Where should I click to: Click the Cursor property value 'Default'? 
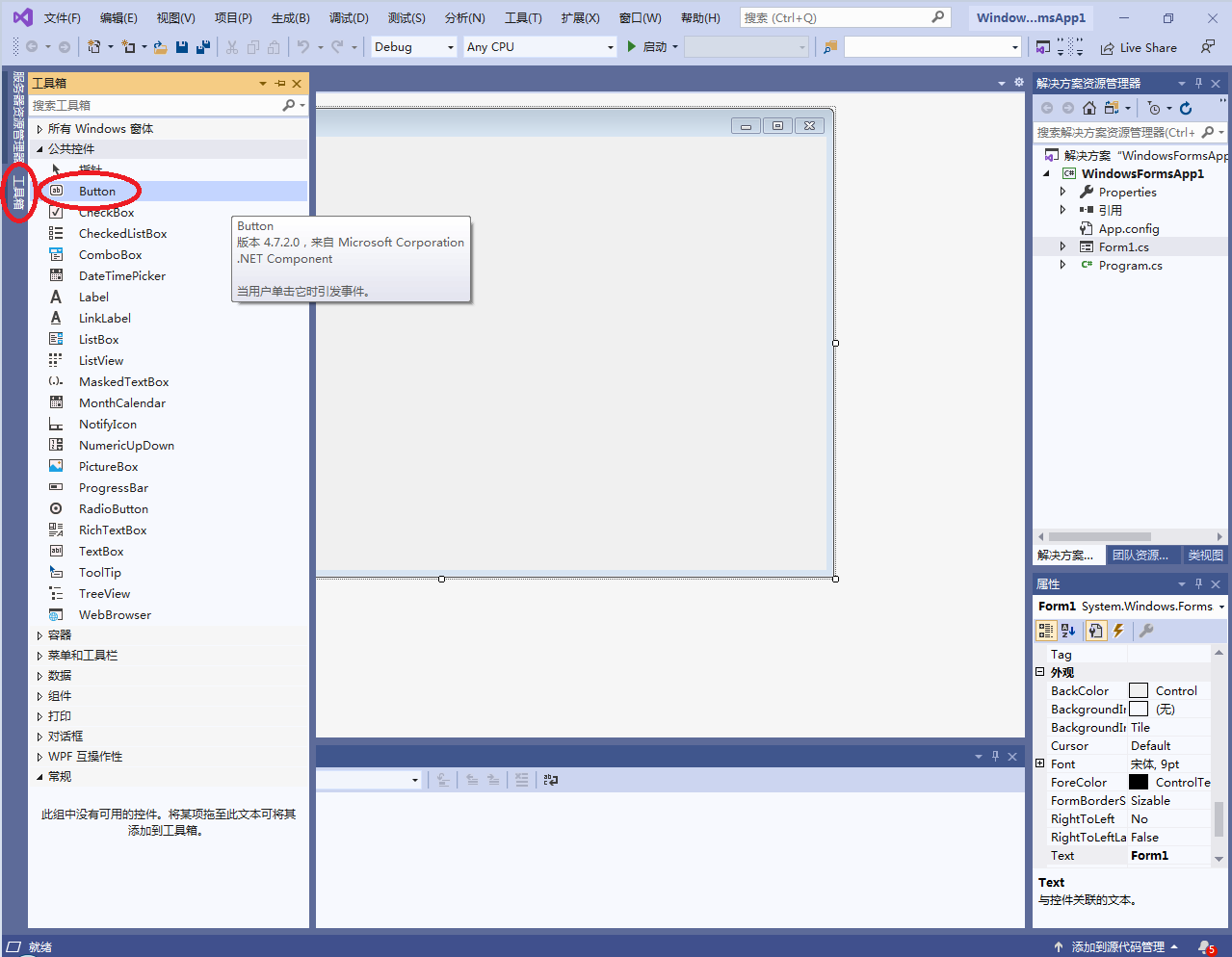point(1150,745)
